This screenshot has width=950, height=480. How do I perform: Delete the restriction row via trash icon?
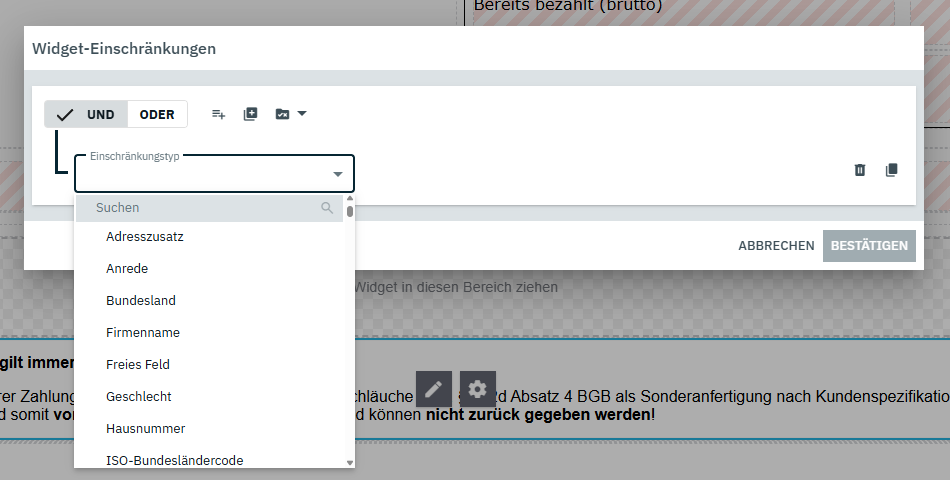pos(860,170)
